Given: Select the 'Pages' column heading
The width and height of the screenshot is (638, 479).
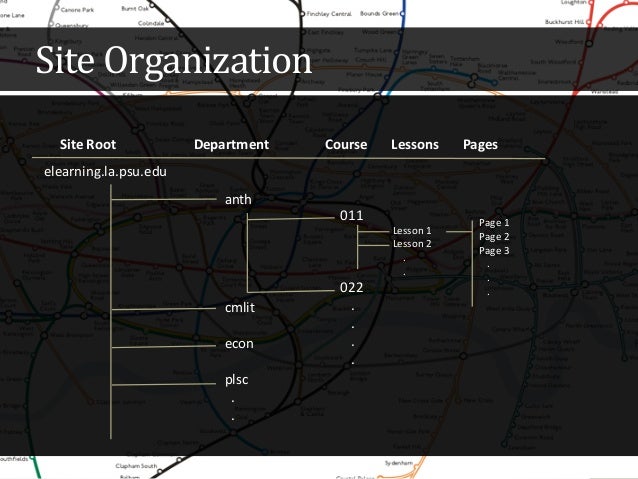Looking at the screenshot, I should point(481,145).
